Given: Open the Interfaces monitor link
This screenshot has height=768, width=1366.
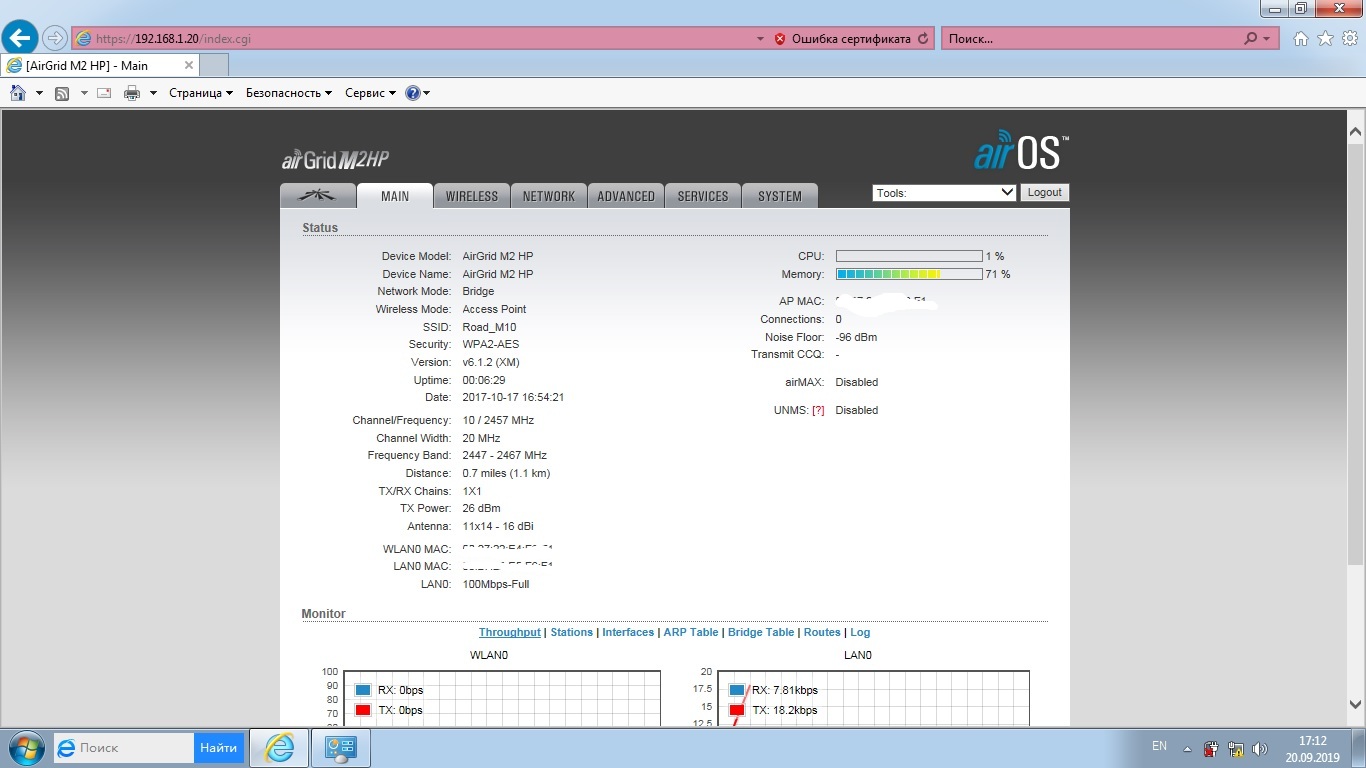Looking at the screenshot, I should 628,632.
